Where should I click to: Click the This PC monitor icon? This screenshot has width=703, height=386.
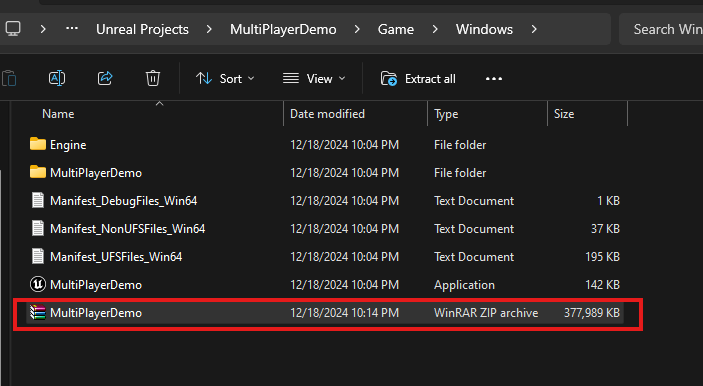pos(13,29)
